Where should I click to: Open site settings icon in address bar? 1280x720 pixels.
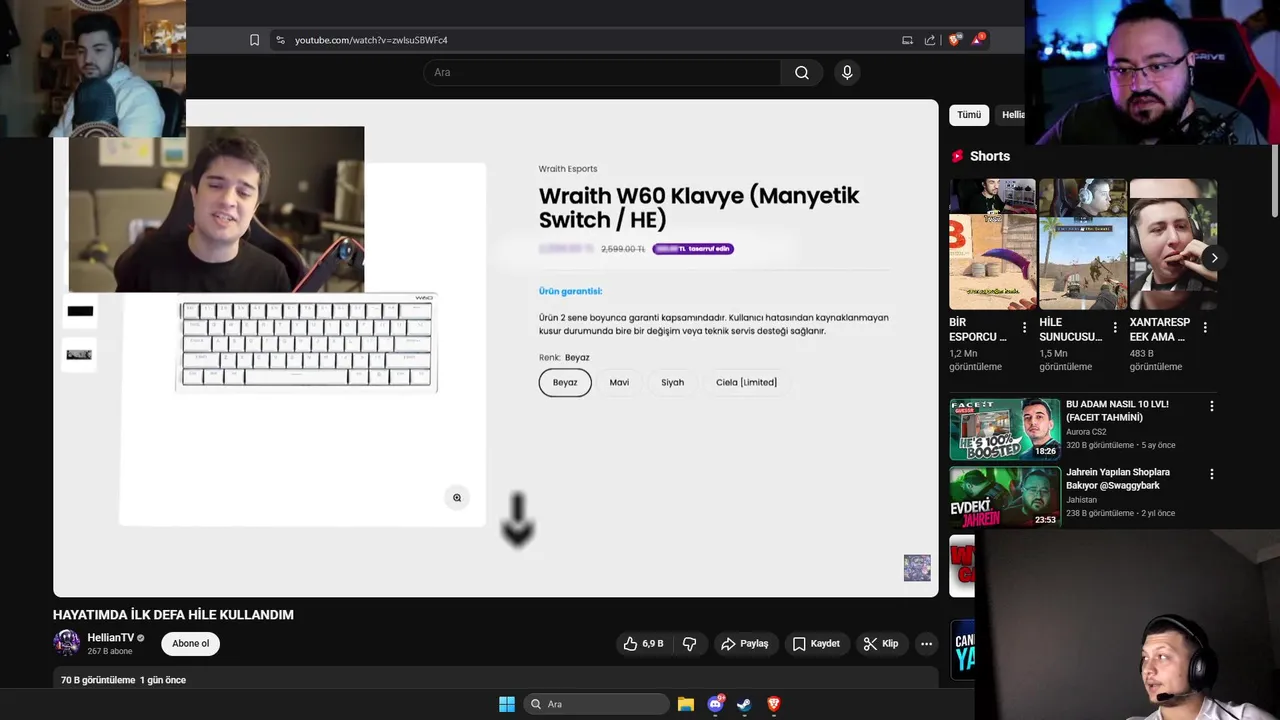[x=280, y=40]
